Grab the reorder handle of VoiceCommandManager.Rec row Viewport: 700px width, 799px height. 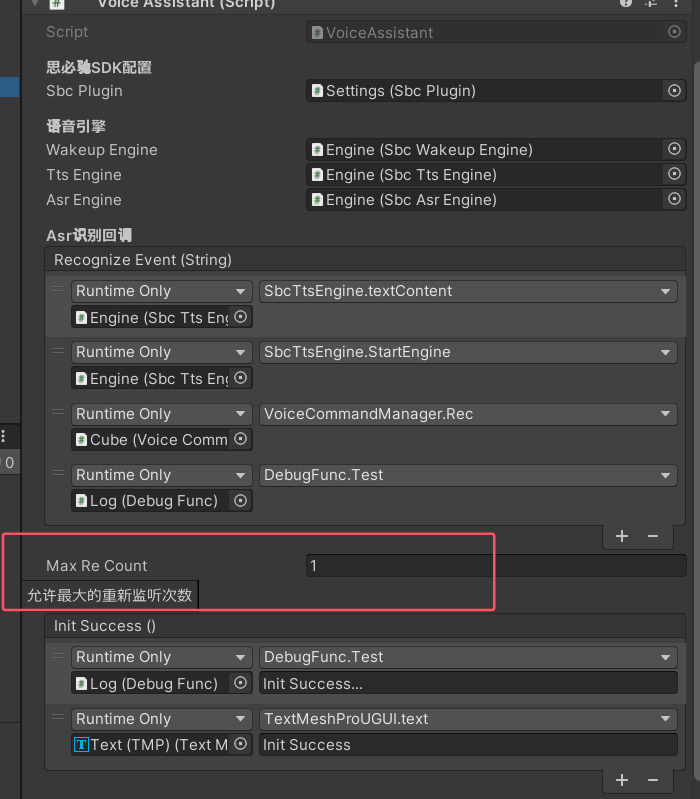pos(58,412)
